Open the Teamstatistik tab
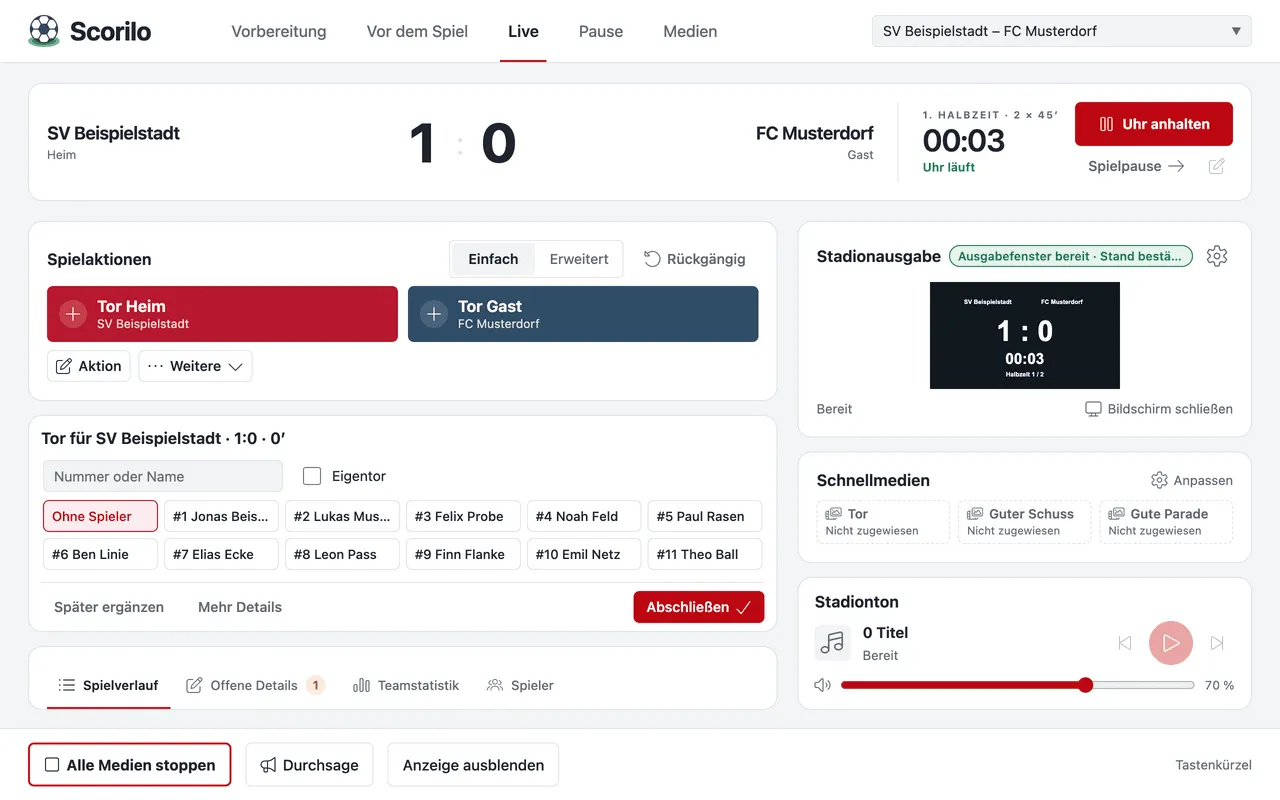This screenshot has width=1280, height=800. [x=406, y=685]
